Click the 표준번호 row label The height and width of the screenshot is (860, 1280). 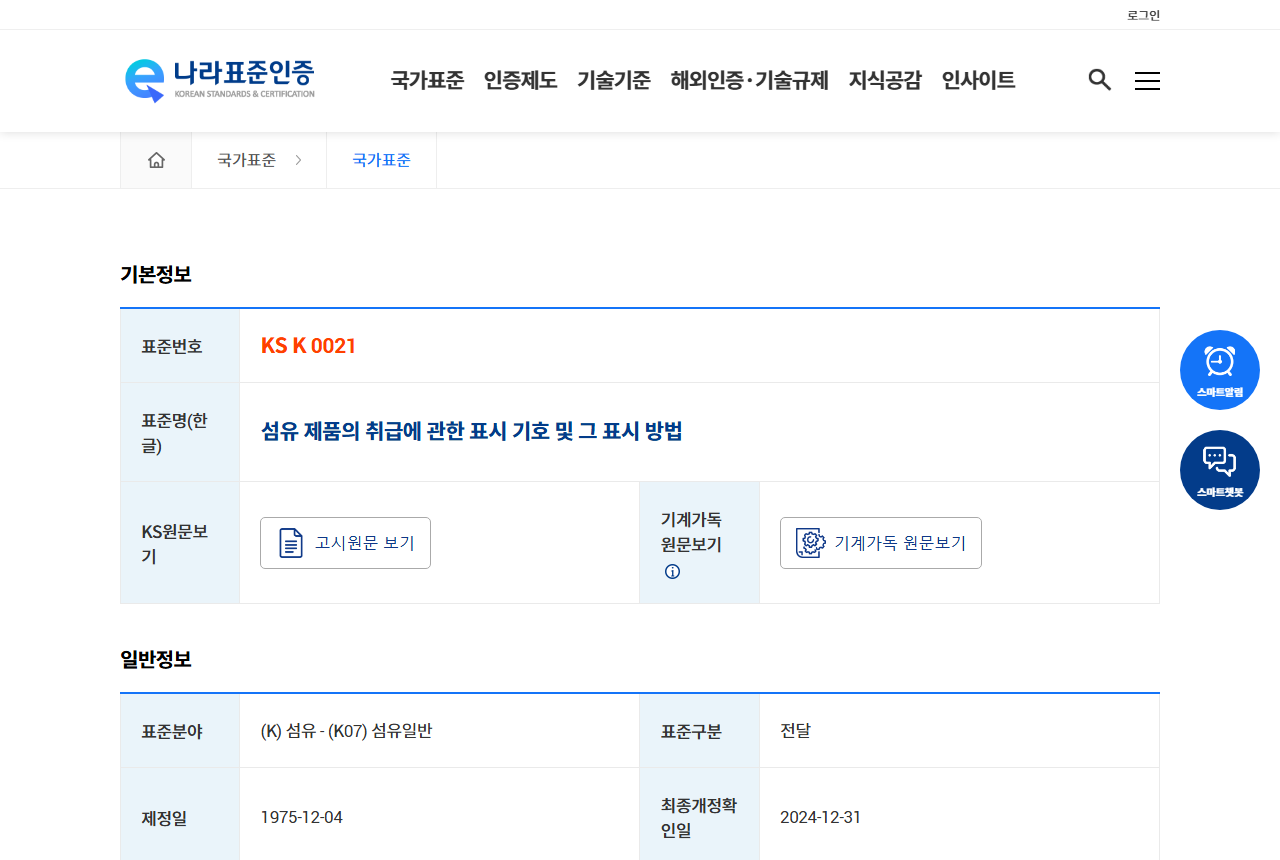tap(172, 346)
